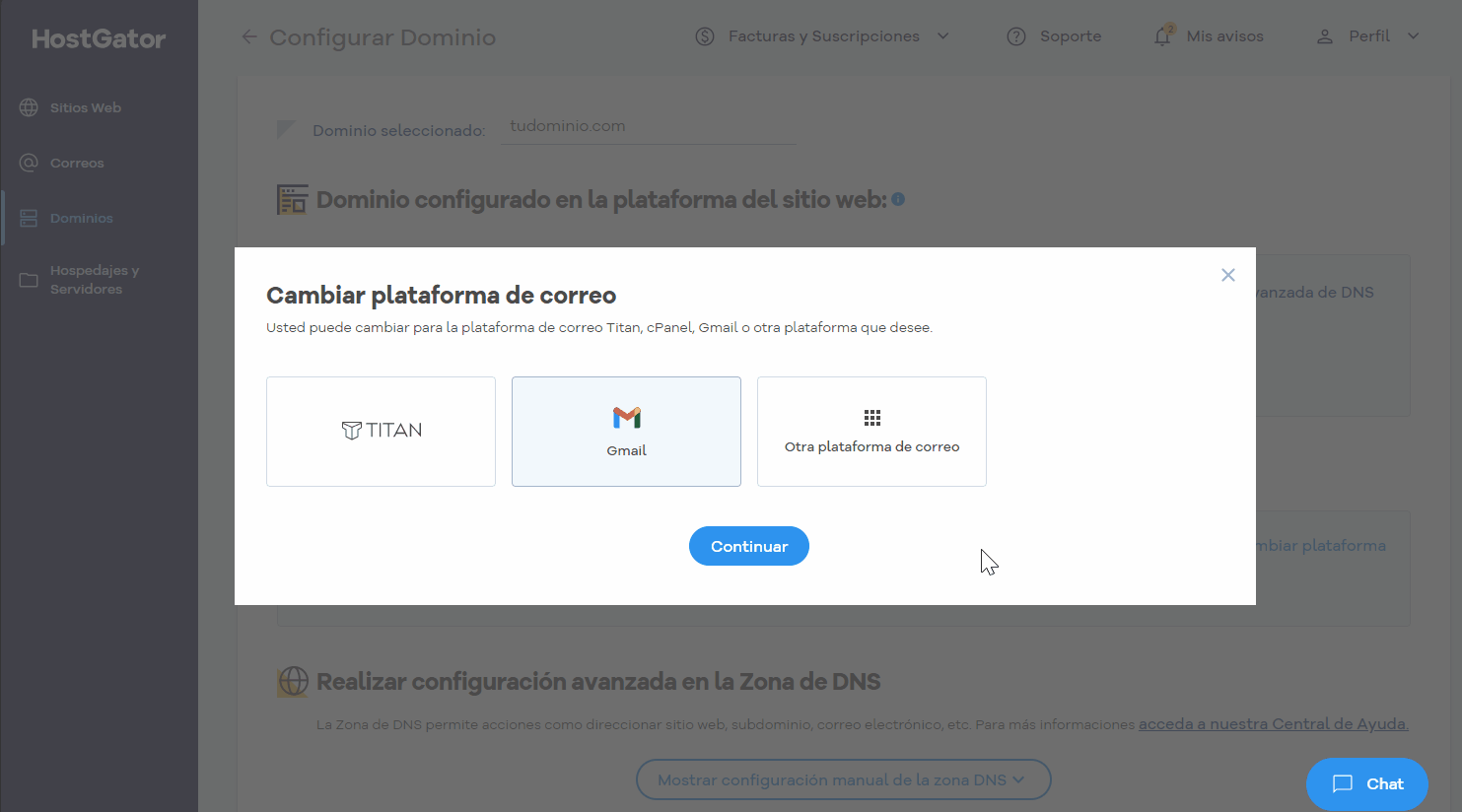Click the grid icon for other platforms
The width and height of the screenshot is (1462, 812).
871,418
